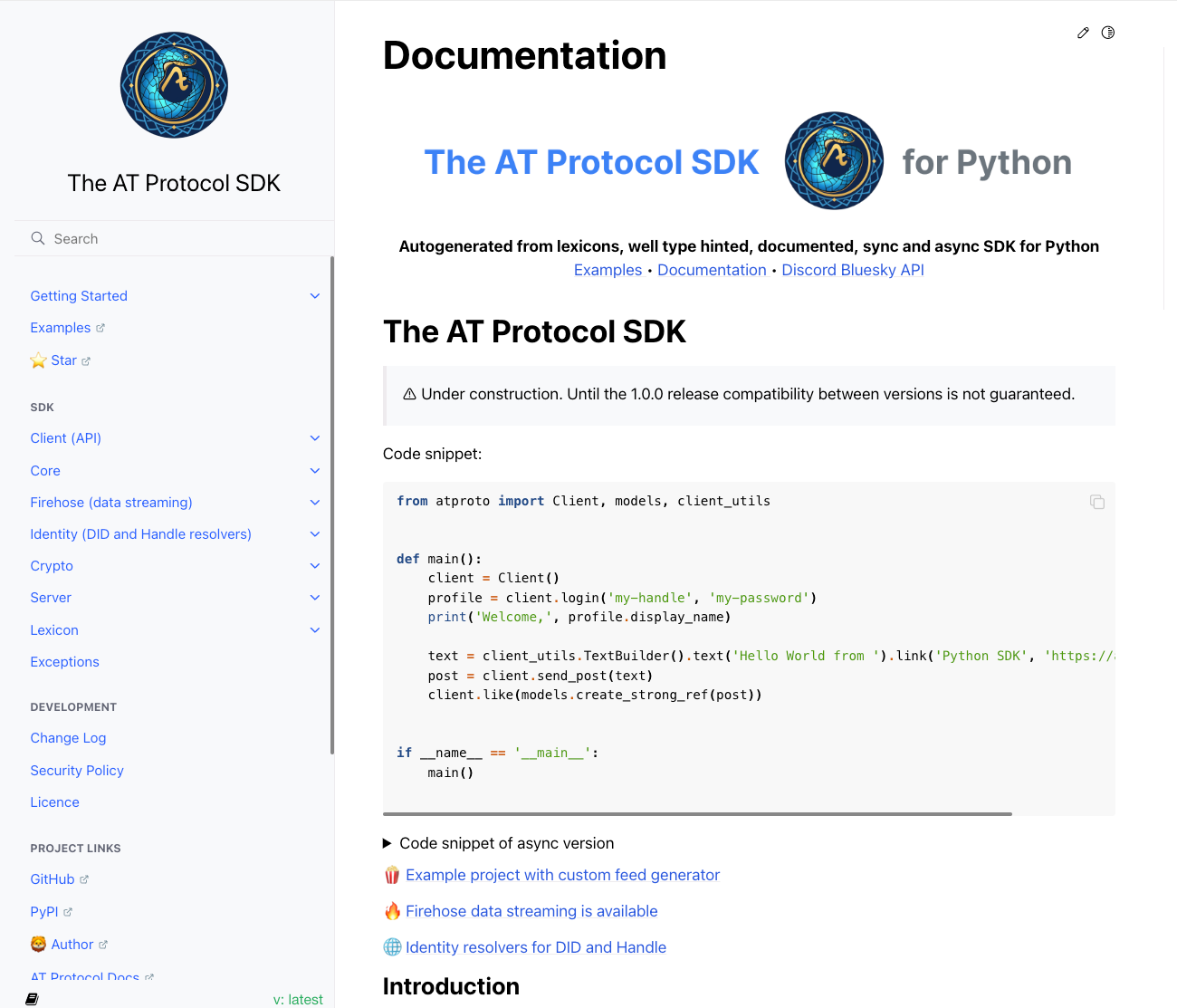Viewport: 1177px width, 1008px height.
Task: Click Examples link under the banner
Action: [608, 270]
